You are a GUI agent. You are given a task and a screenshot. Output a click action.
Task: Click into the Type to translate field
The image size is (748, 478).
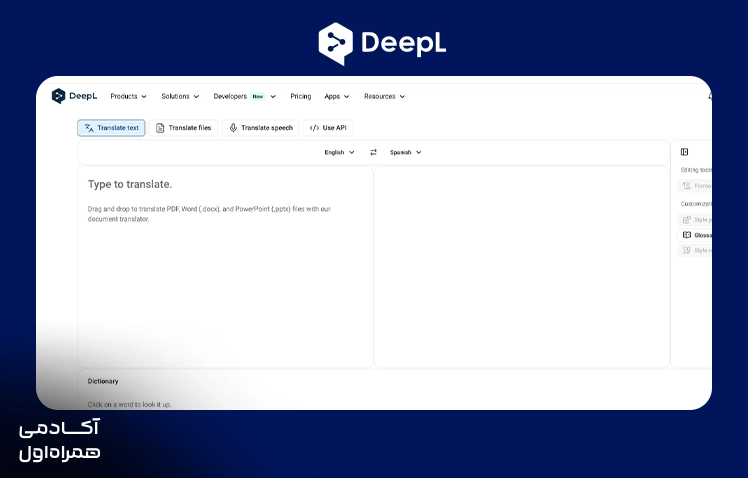[225, 267]
